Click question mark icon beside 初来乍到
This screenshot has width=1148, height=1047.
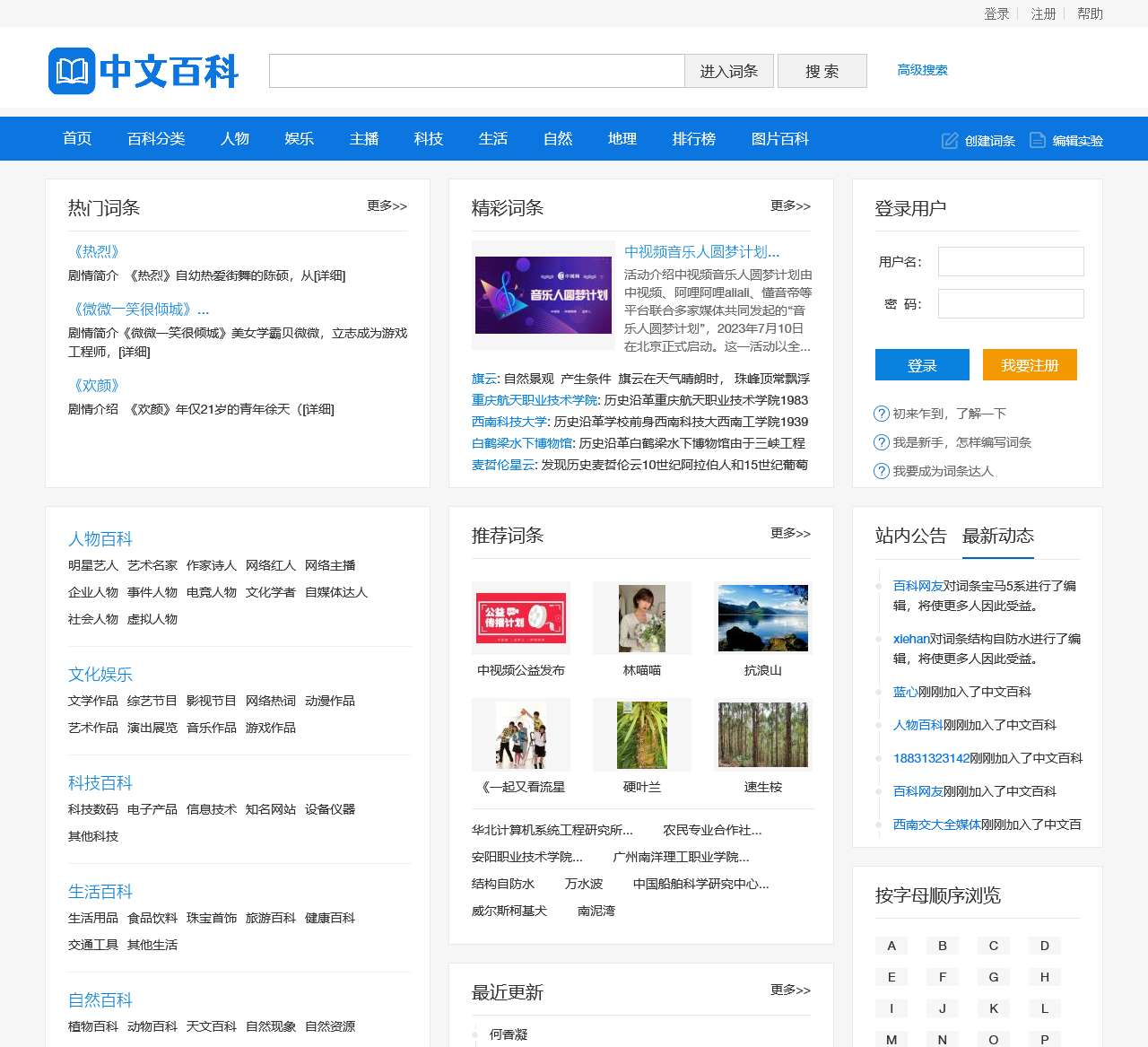882,414
